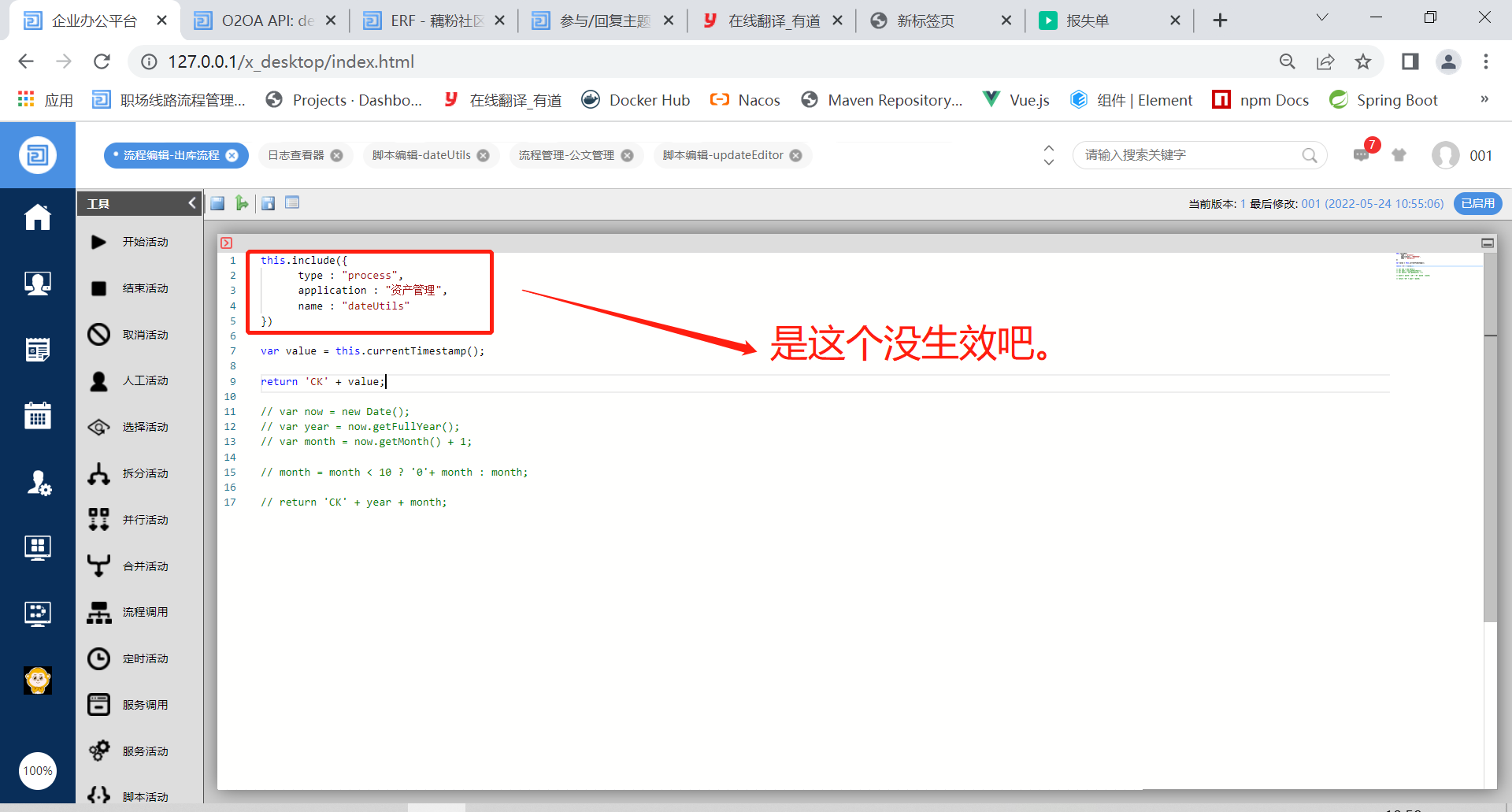
Task: Click the script editor vertical scrollbar
Action: coord(1490,437)
